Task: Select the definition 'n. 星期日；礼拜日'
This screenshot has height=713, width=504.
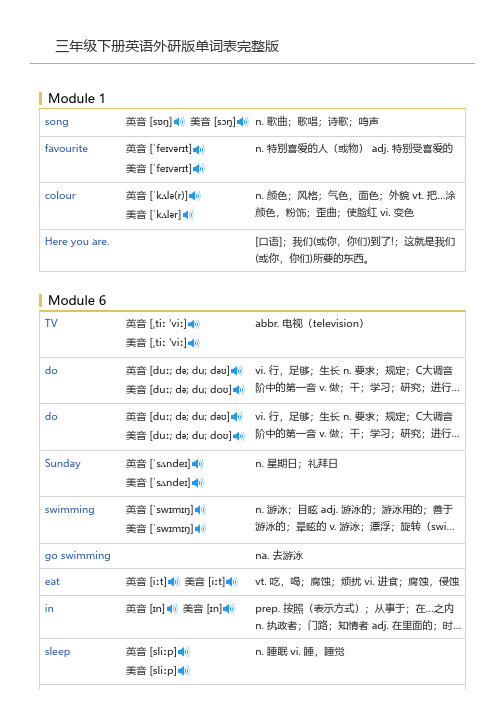Action: click(296, 464)
